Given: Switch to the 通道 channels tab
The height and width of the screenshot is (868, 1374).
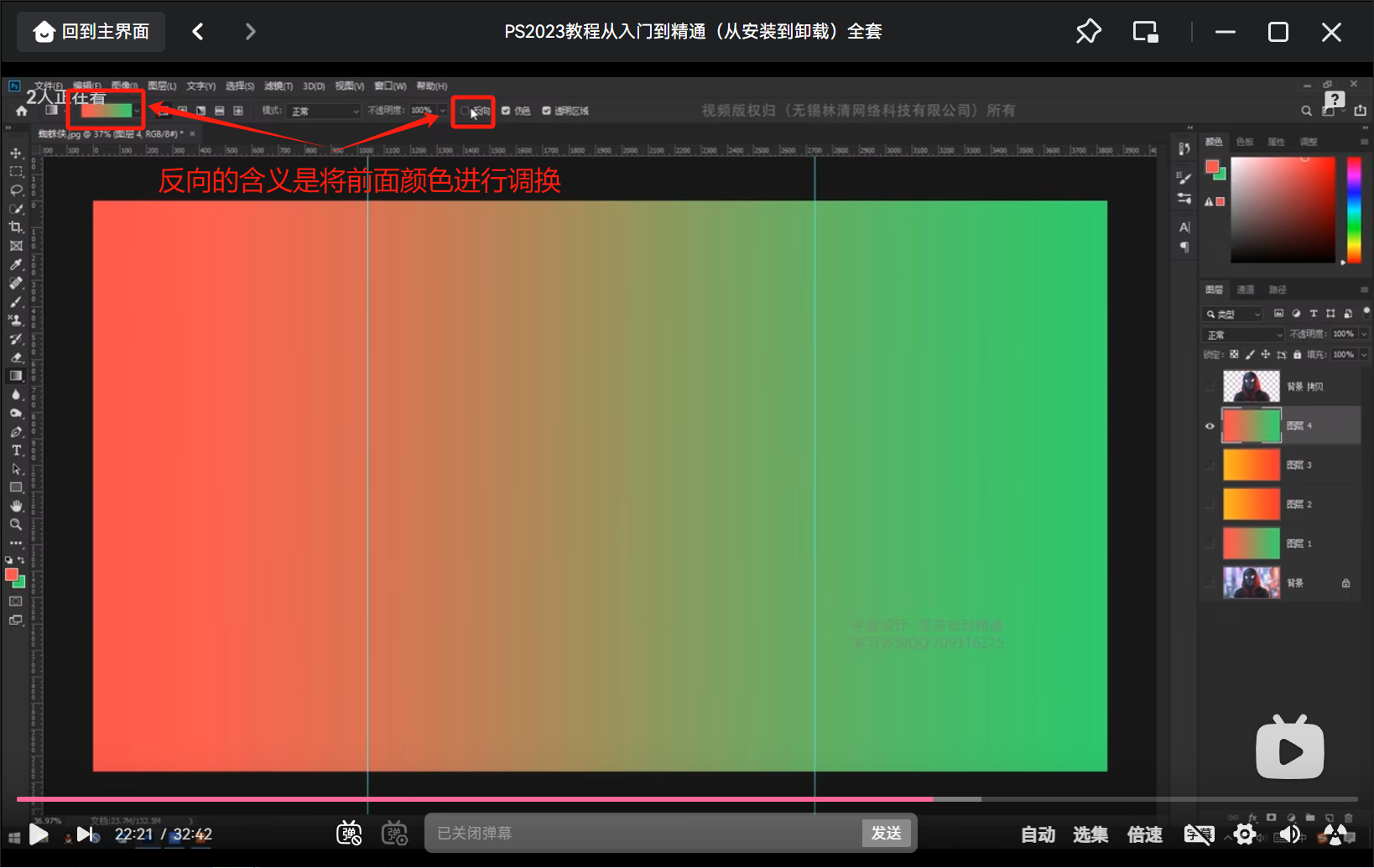Looking at the screenshot, I should point(1246,289).
